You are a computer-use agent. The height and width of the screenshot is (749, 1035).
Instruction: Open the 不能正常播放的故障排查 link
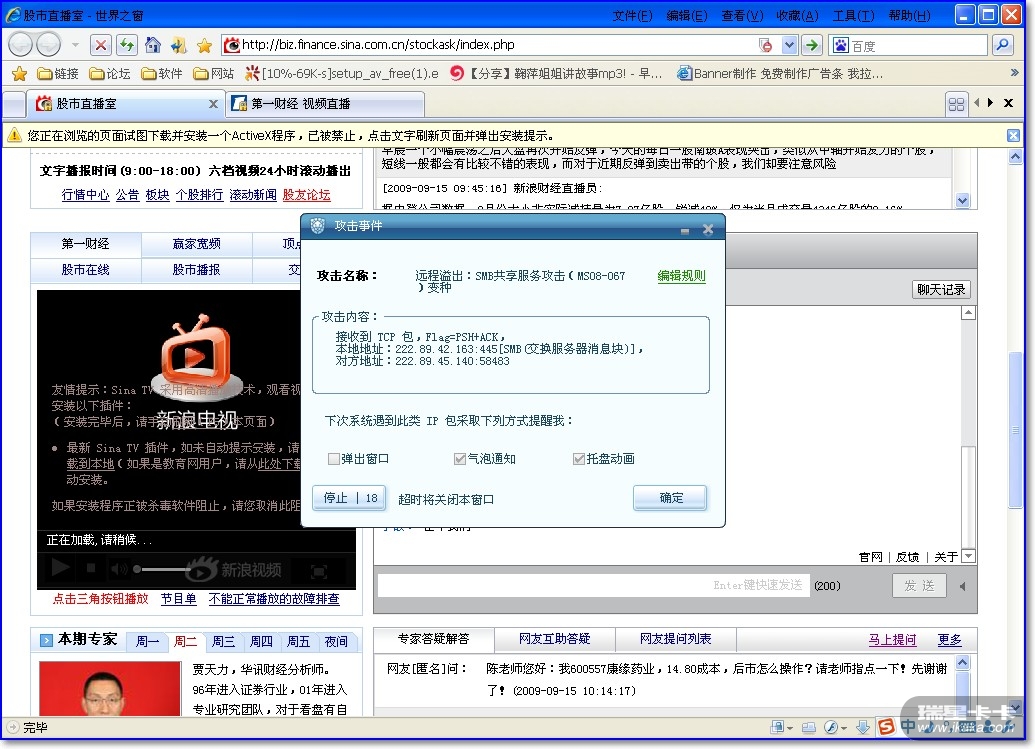pos(274,599)
